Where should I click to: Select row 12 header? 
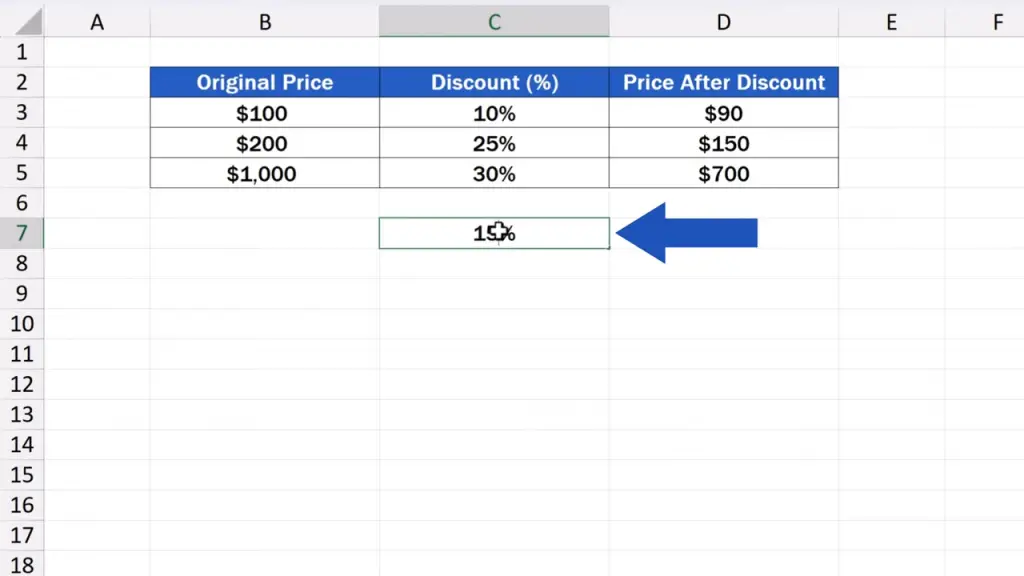pos(22,384)
